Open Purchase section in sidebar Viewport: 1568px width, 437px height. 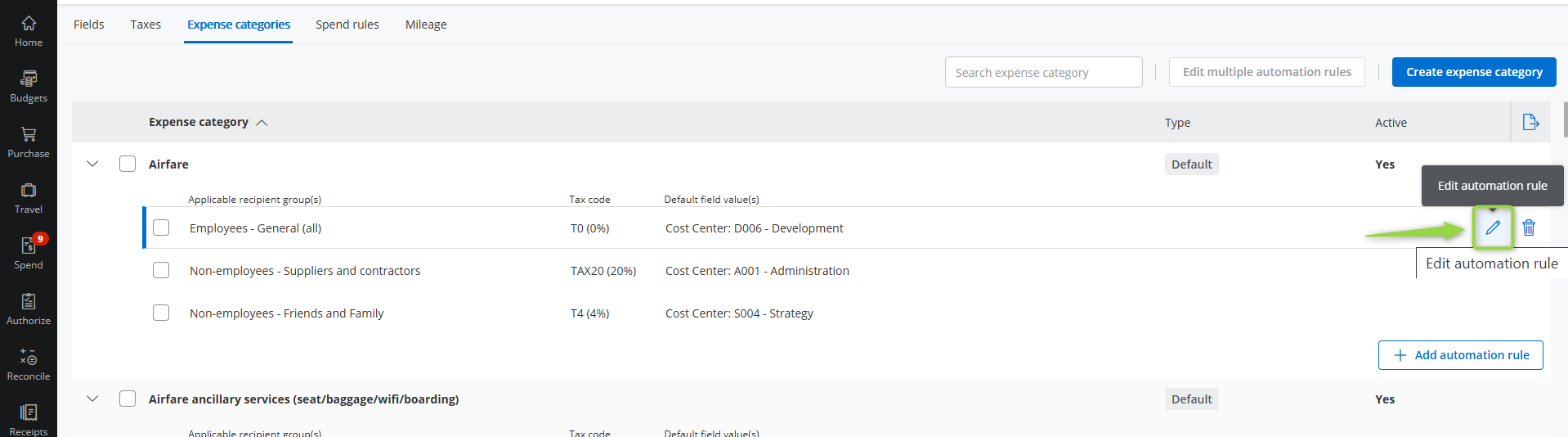click(x=29, y=142)
